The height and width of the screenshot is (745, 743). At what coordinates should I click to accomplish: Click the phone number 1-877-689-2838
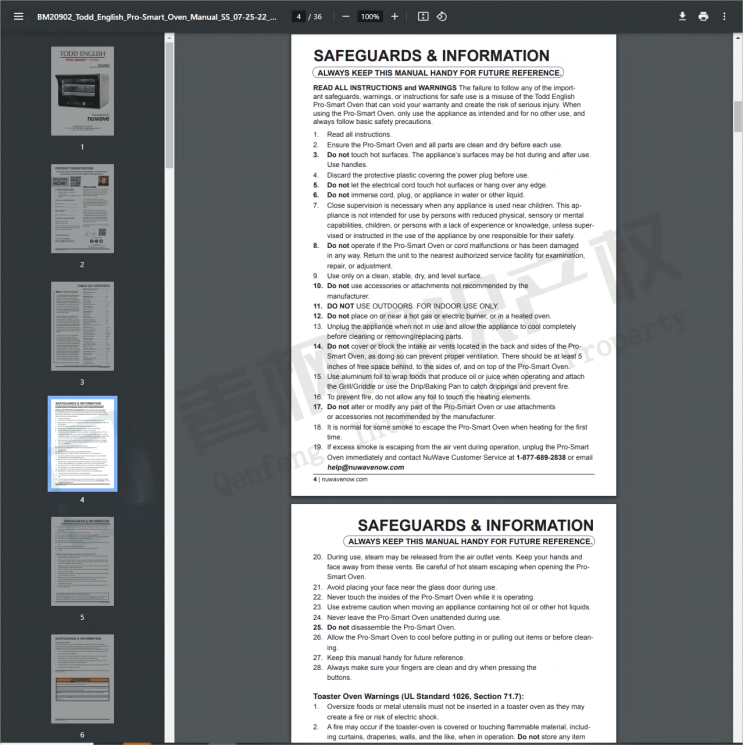[x=541, y=458]
